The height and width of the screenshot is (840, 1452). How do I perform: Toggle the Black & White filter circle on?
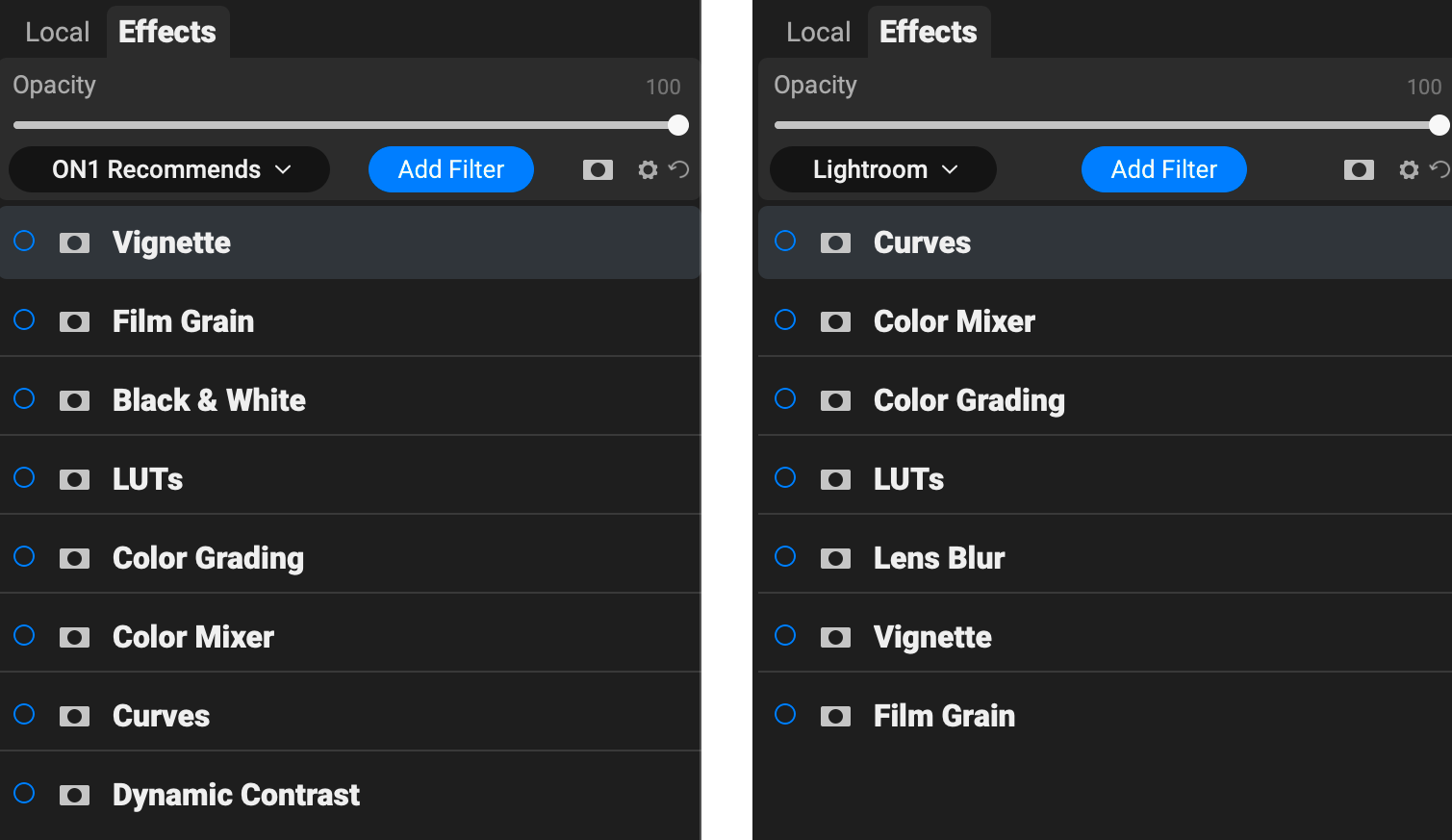pyautogui.click(x=24, y=398)
